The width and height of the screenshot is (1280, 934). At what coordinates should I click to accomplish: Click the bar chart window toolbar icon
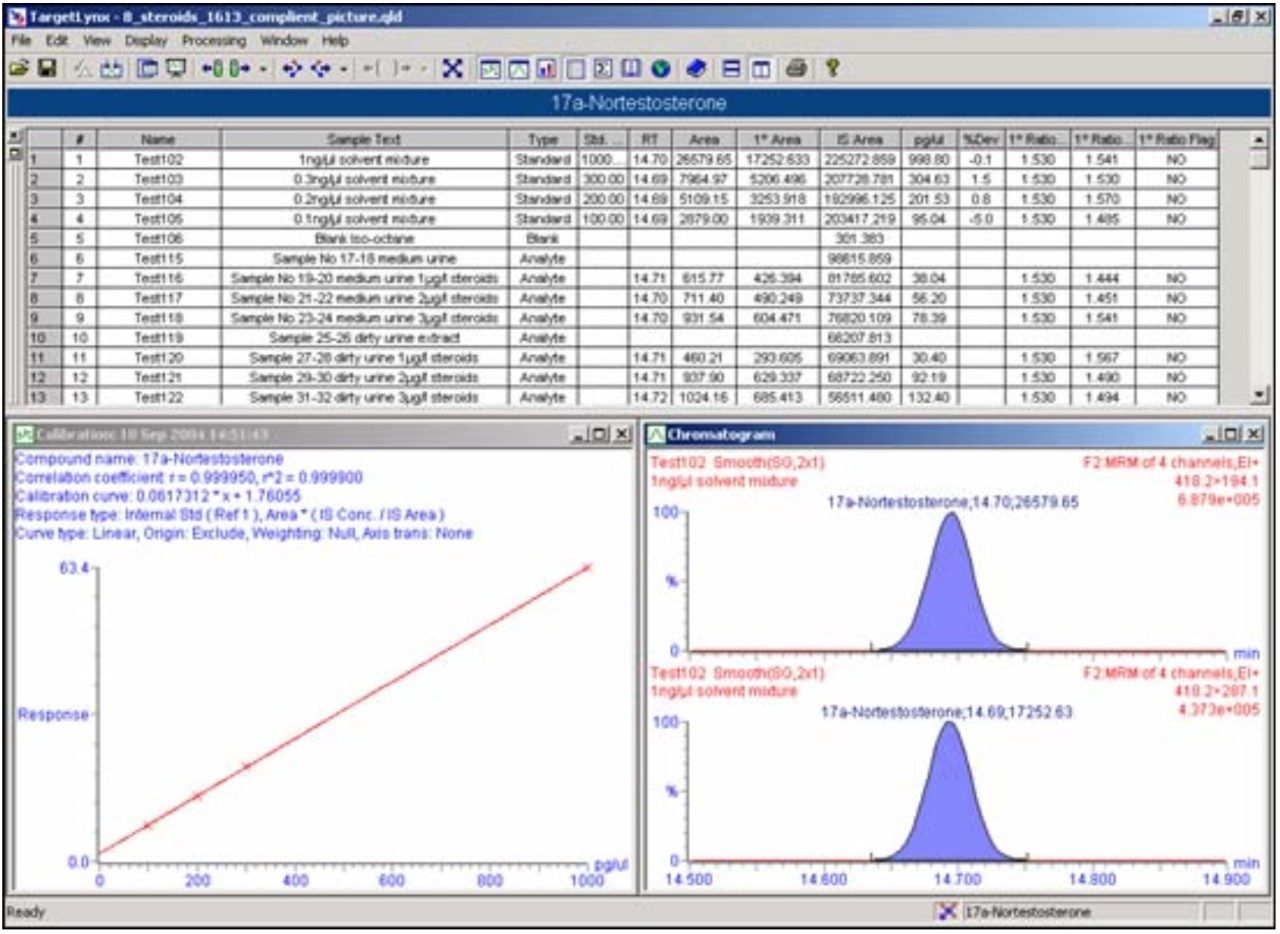[546, 68]
